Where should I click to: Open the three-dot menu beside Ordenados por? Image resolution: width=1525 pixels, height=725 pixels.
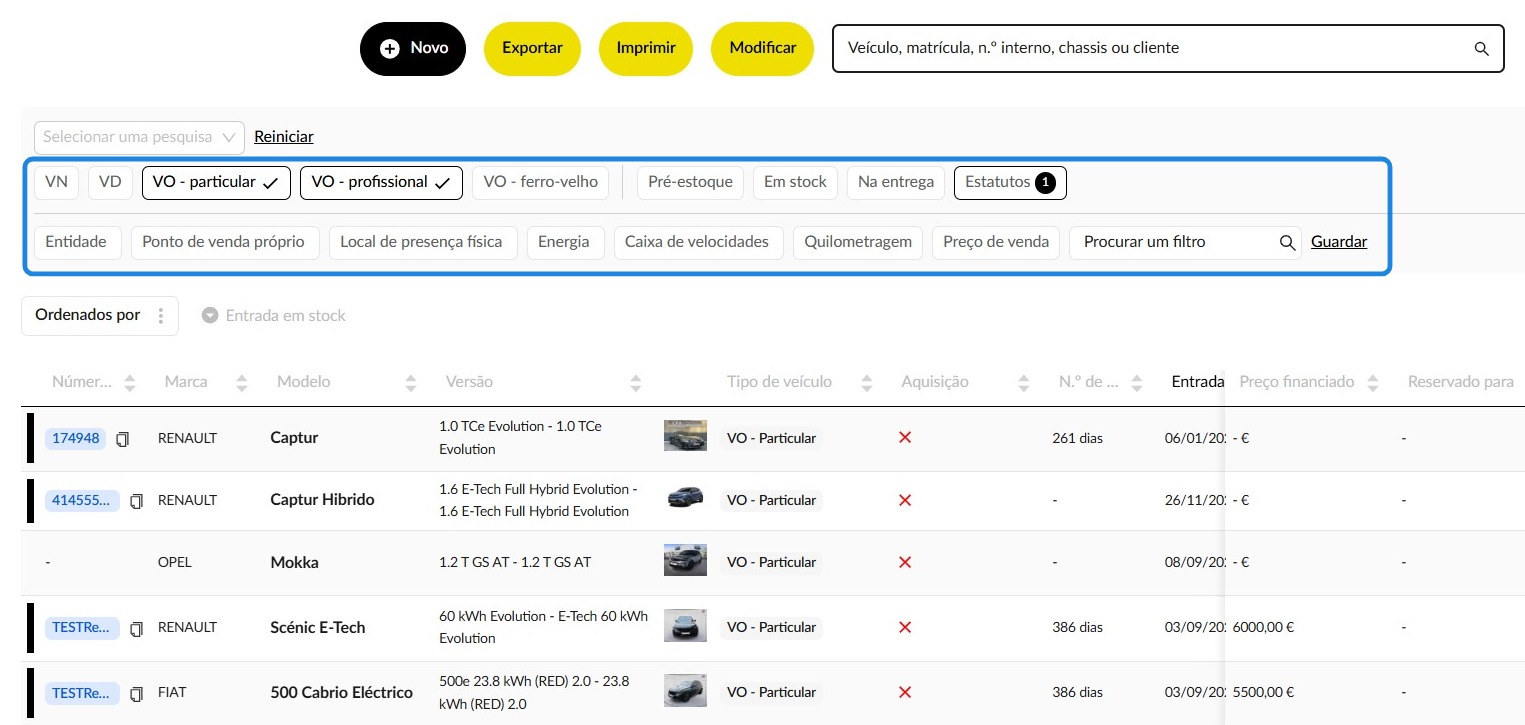[161, 316]
